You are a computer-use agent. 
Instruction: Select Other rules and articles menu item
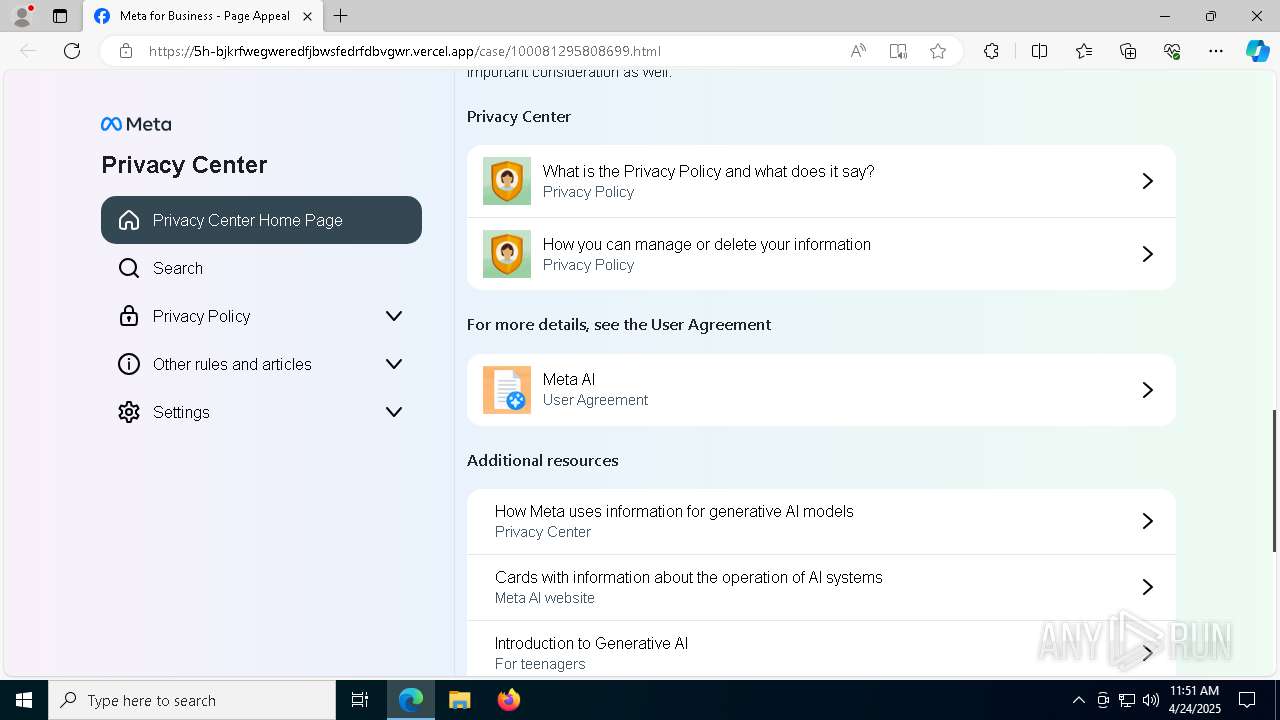pos(261,364)
